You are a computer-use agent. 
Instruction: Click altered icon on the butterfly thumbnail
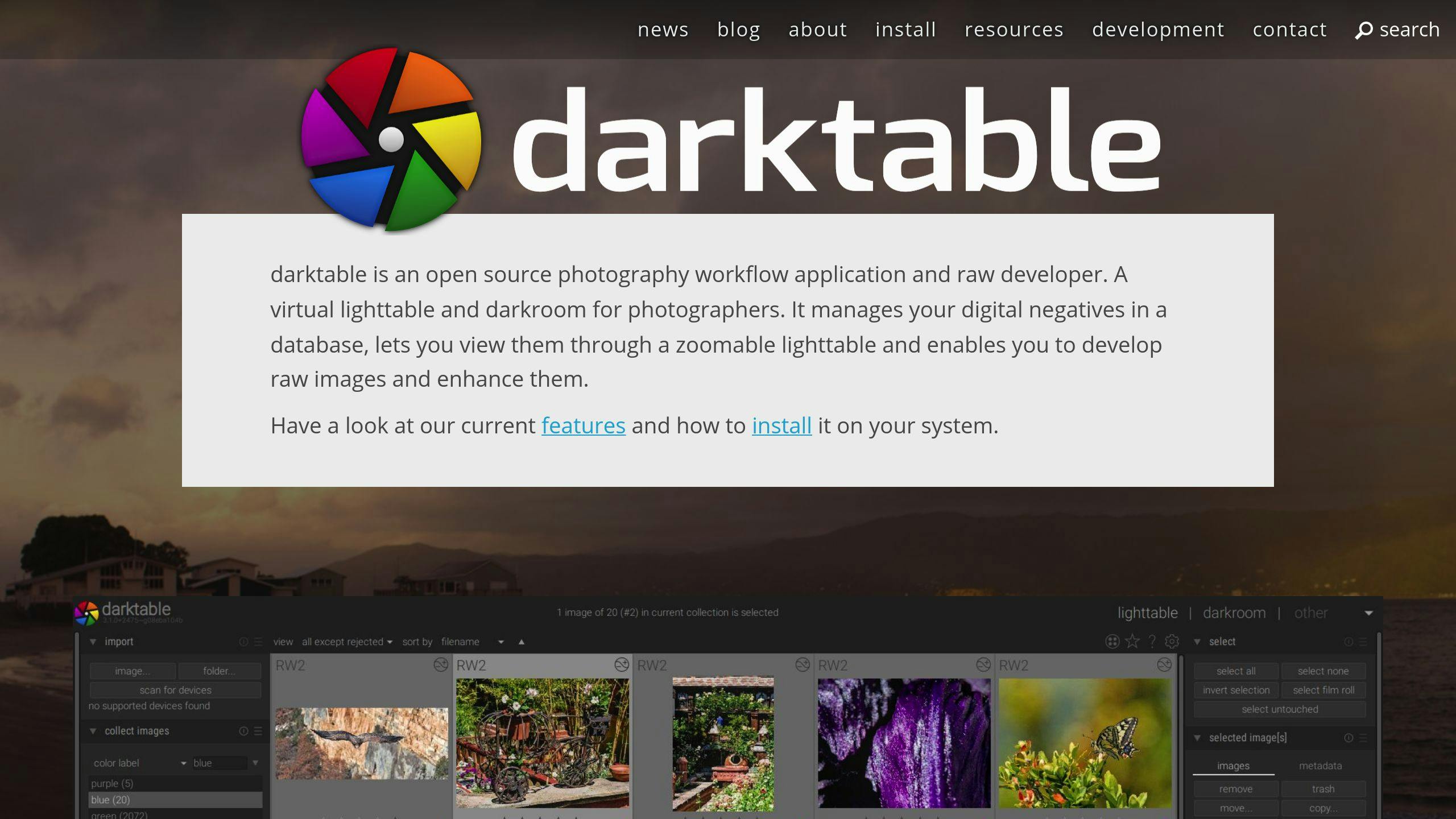1164,664
